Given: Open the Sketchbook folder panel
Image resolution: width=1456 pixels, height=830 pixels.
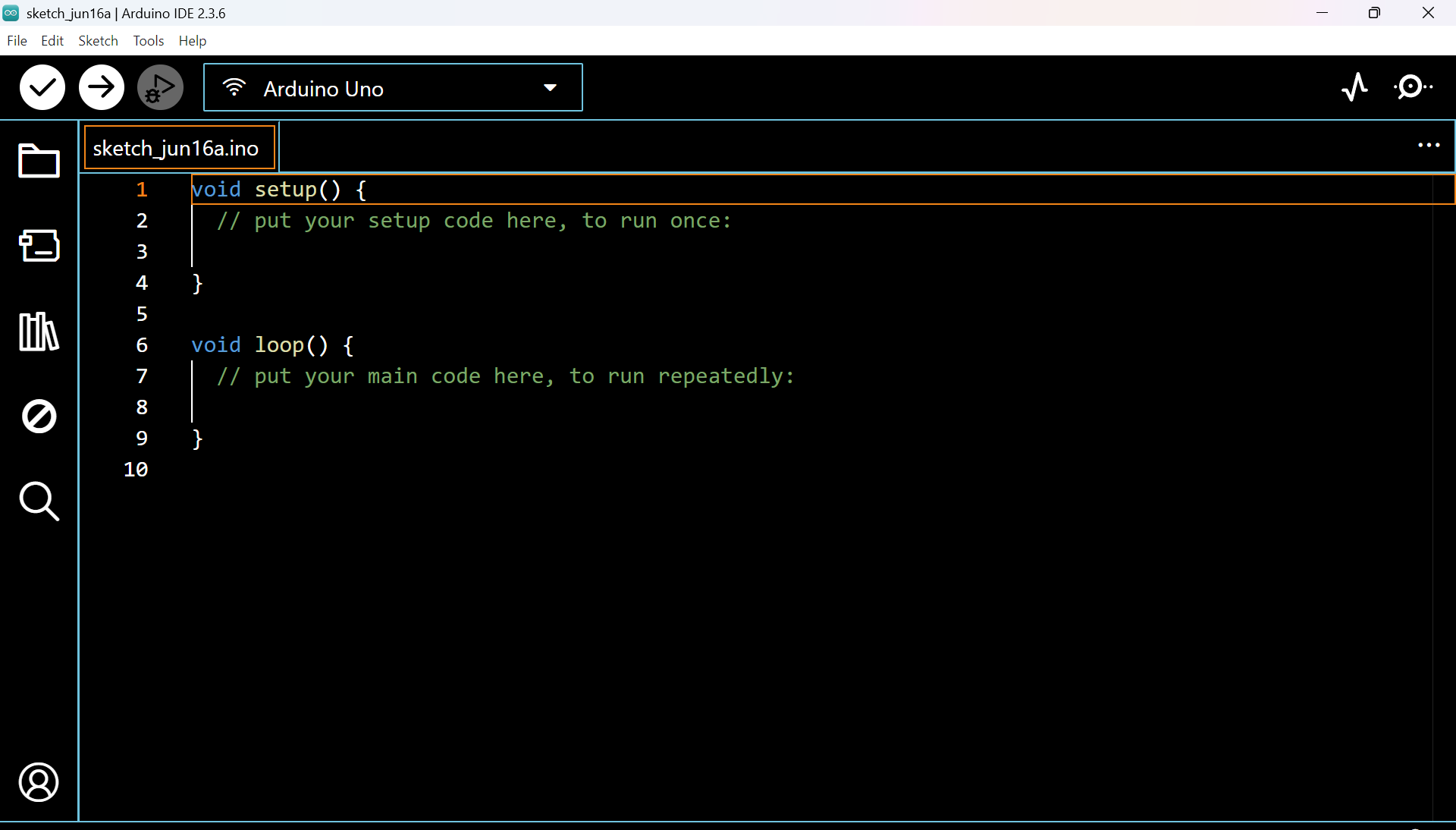Looking at the screenshot, I should tap(39, 161).
